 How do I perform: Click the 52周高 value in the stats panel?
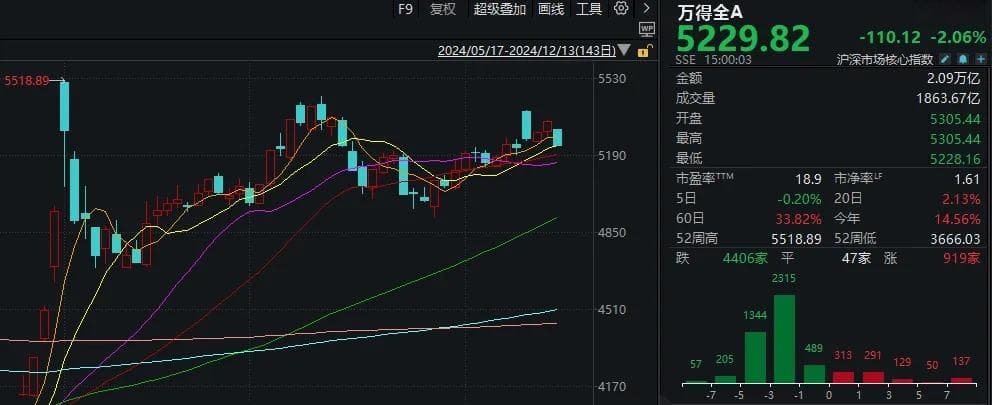797,239
